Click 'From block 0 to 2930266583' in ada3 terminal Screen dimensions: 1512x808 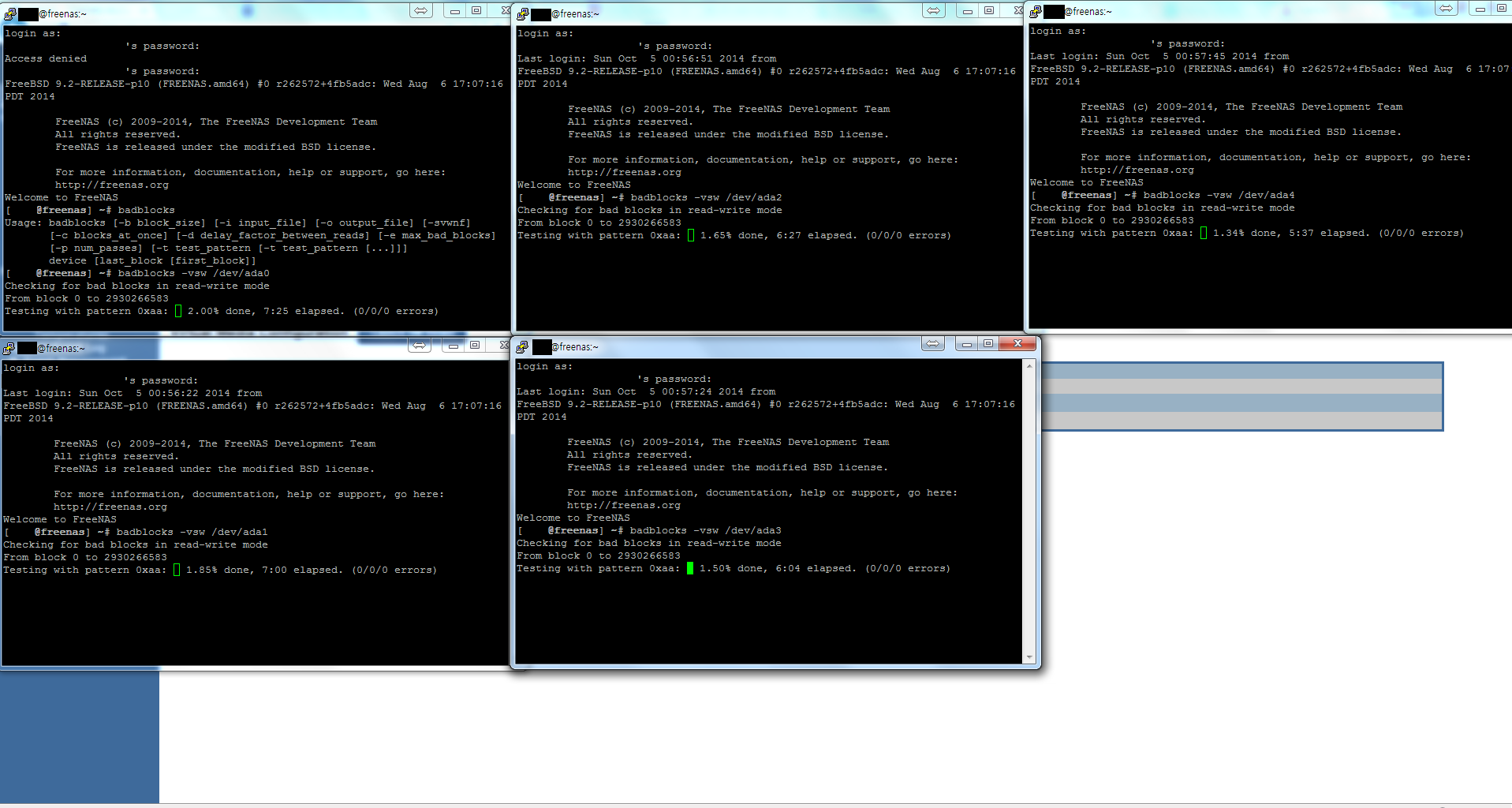(599, 556)
